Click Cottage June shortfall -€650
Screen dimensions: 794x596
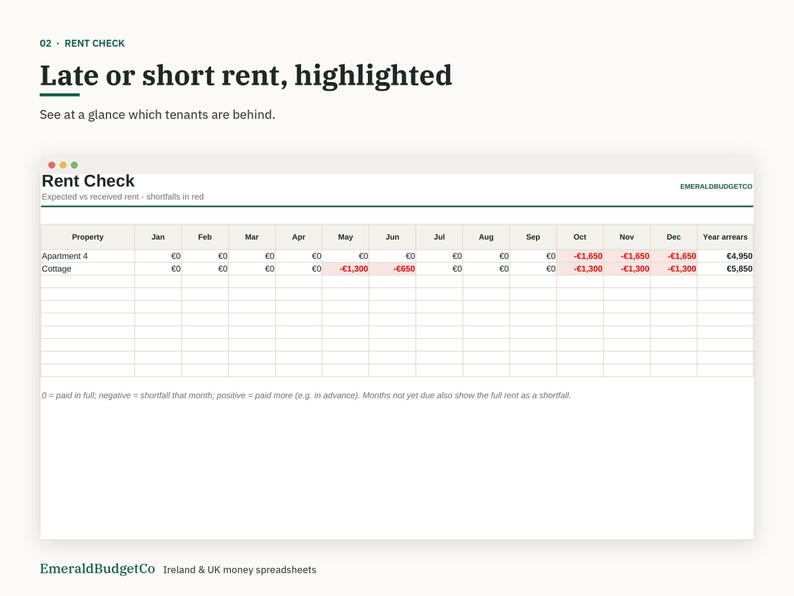pos(392,269)
